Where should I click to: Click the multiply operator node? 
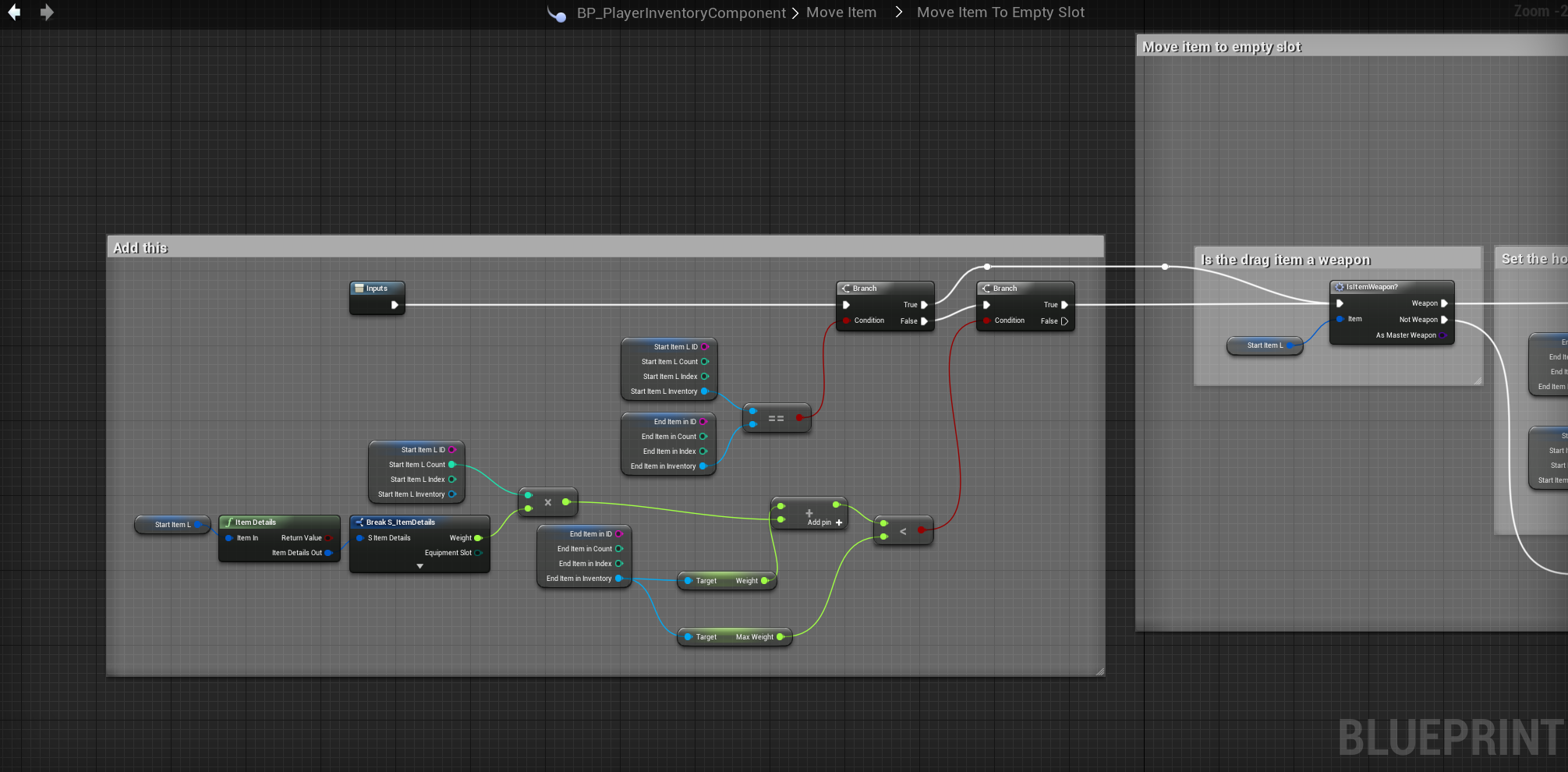(548, 502)
